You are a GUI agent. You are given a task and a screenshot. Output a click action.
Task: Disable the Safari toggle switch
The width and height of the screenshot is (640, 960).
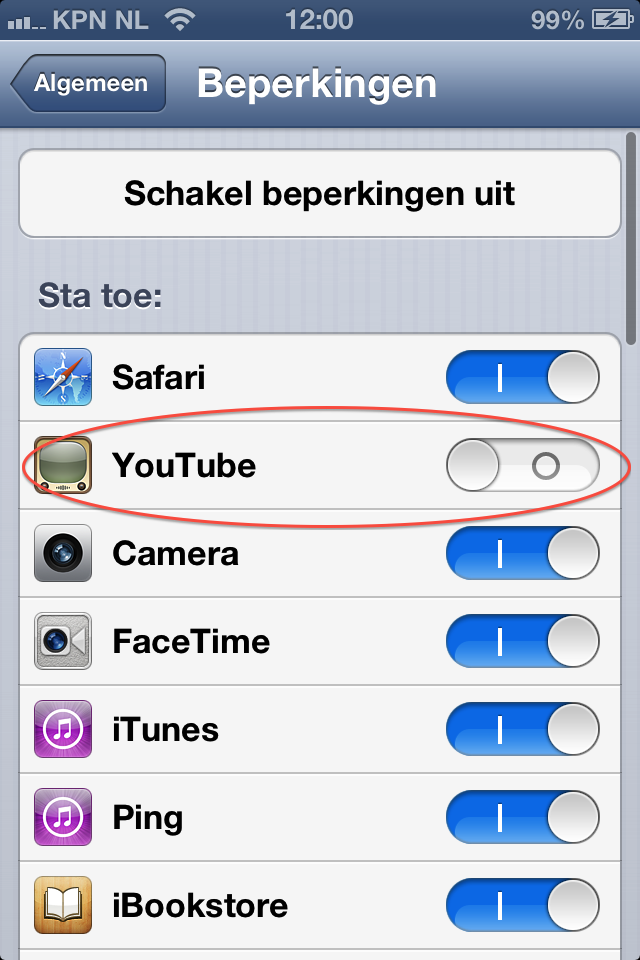(x=523, y=377)
